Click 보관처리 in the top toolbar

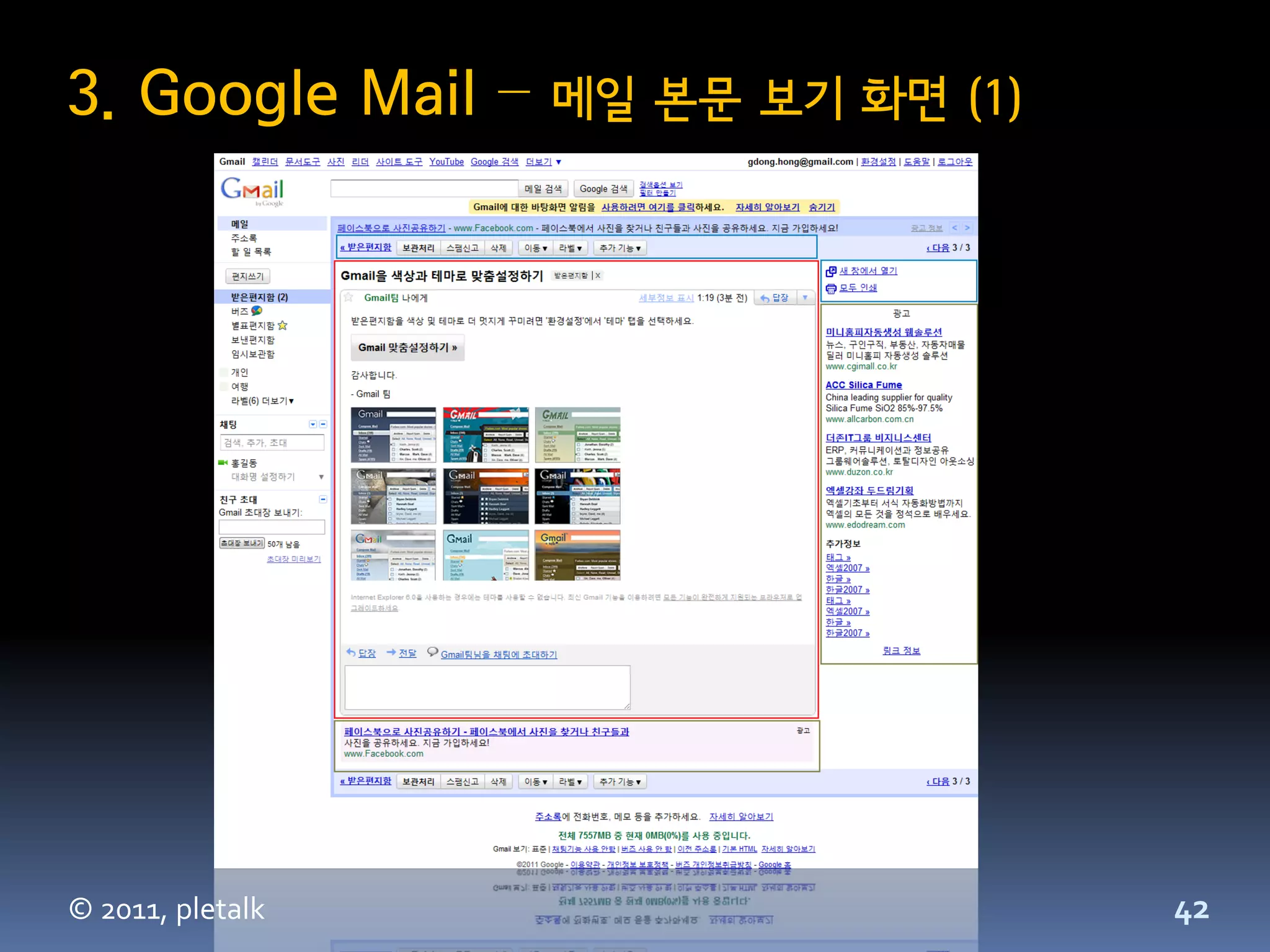pos(419,249)
